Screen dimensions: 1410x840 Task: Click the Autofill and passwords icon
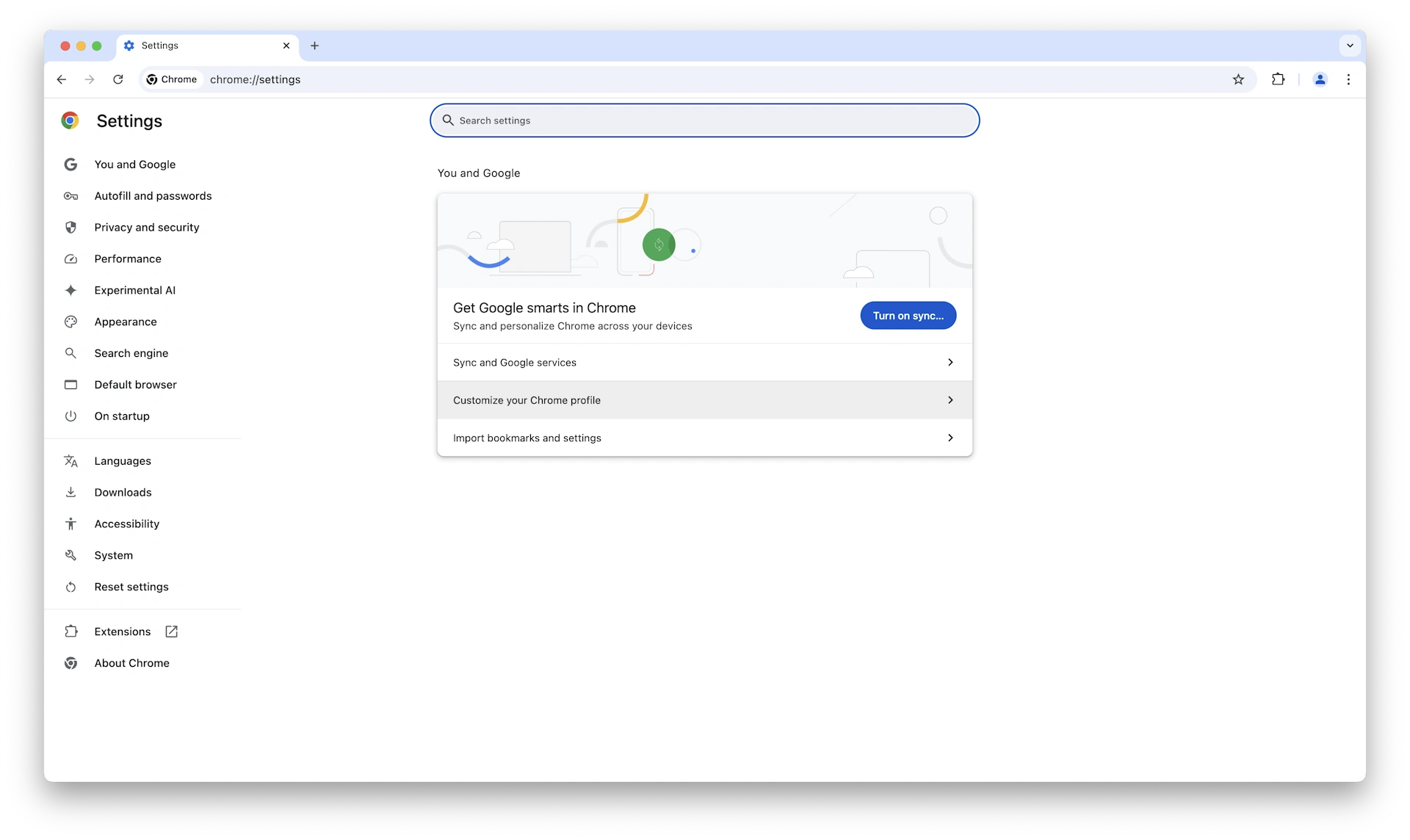(x=70, y=195)
